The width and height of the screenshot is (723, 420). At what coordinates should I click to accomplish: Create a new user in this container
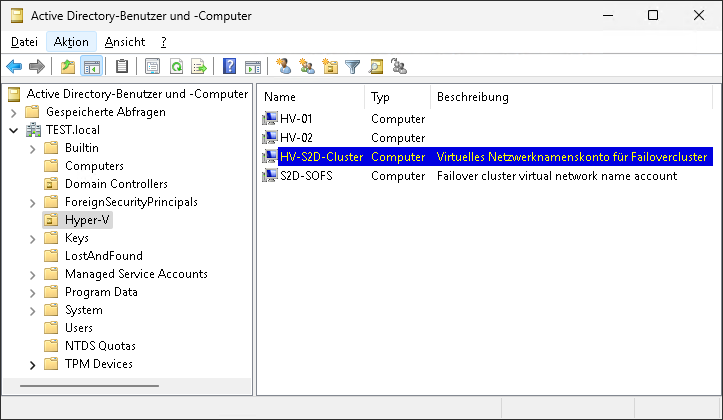click(x=284, y=67)
